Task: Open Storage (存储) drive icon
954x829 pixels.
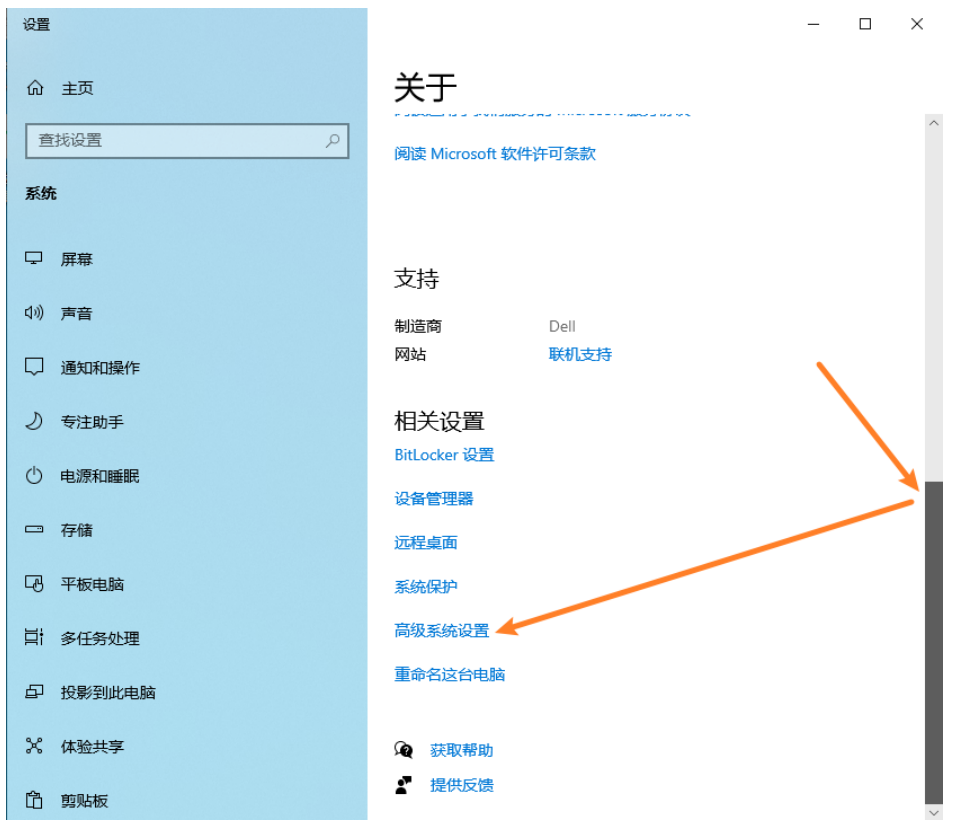Action: tap(35, 530)
